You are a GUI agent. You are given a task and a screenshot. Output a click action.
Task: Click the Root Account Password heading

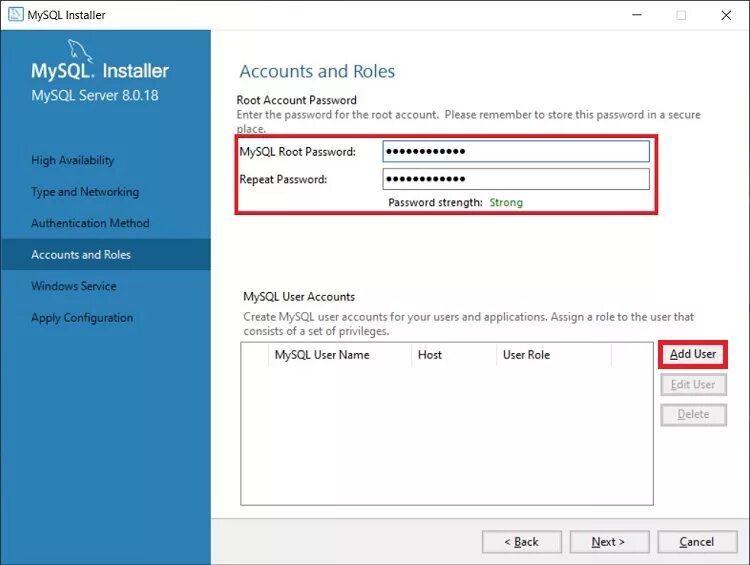(x=297, y=100)
